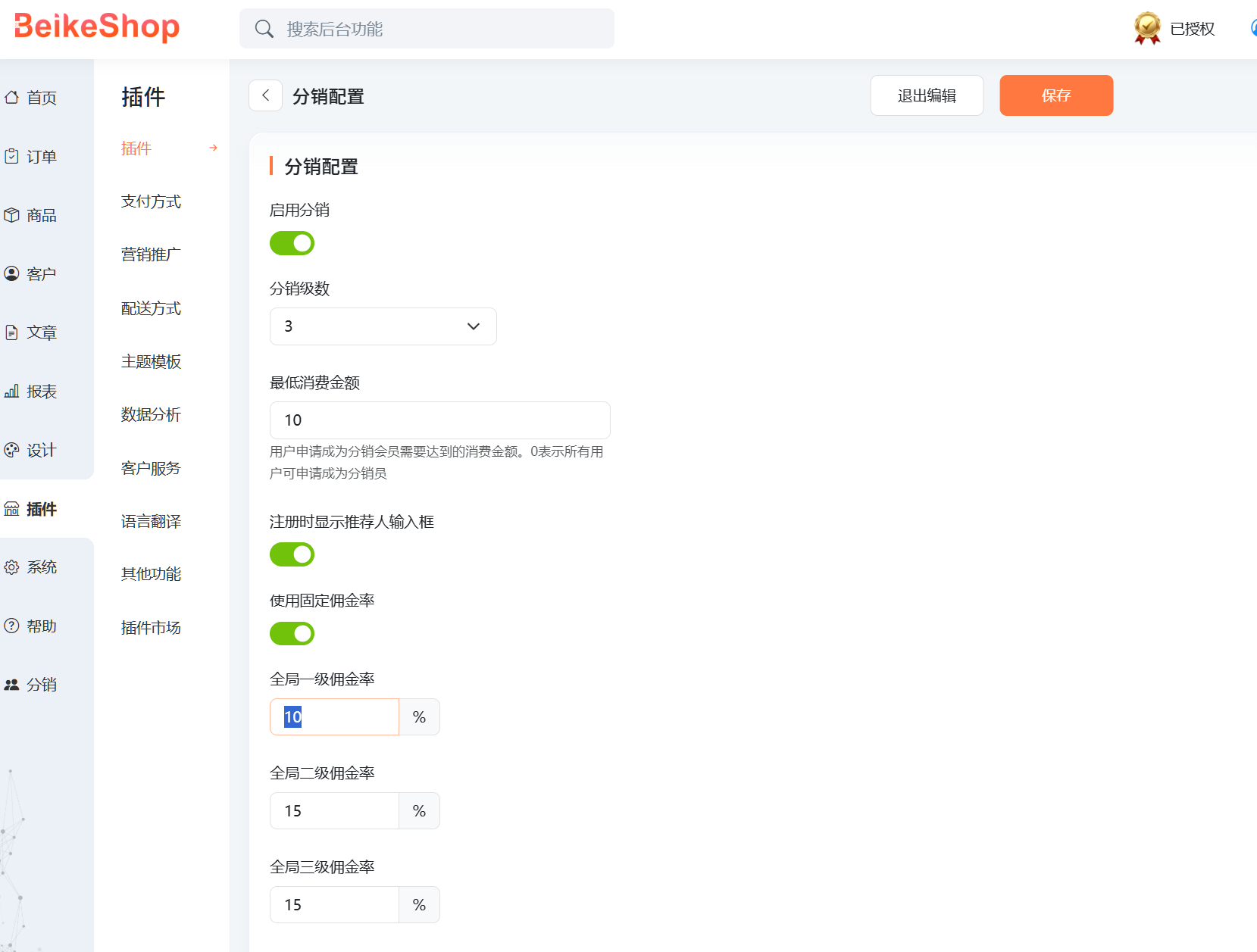Click the home icon beside 首页
The height and width of the screenshot is (952, 1257).
[x=11, y=98]
